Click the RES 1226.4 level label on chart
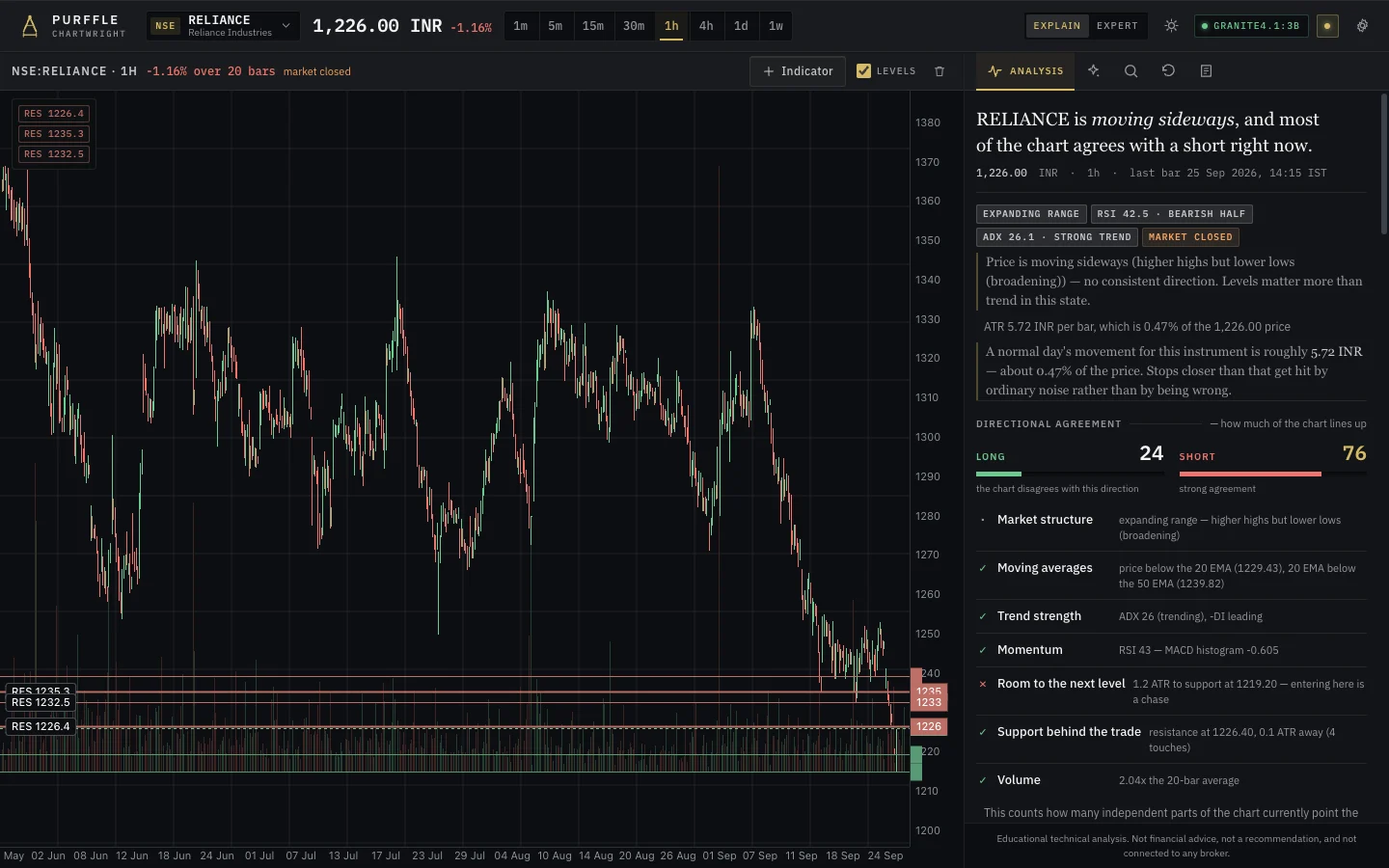The width and height of the screenshot is (1389, 868). 41,726
